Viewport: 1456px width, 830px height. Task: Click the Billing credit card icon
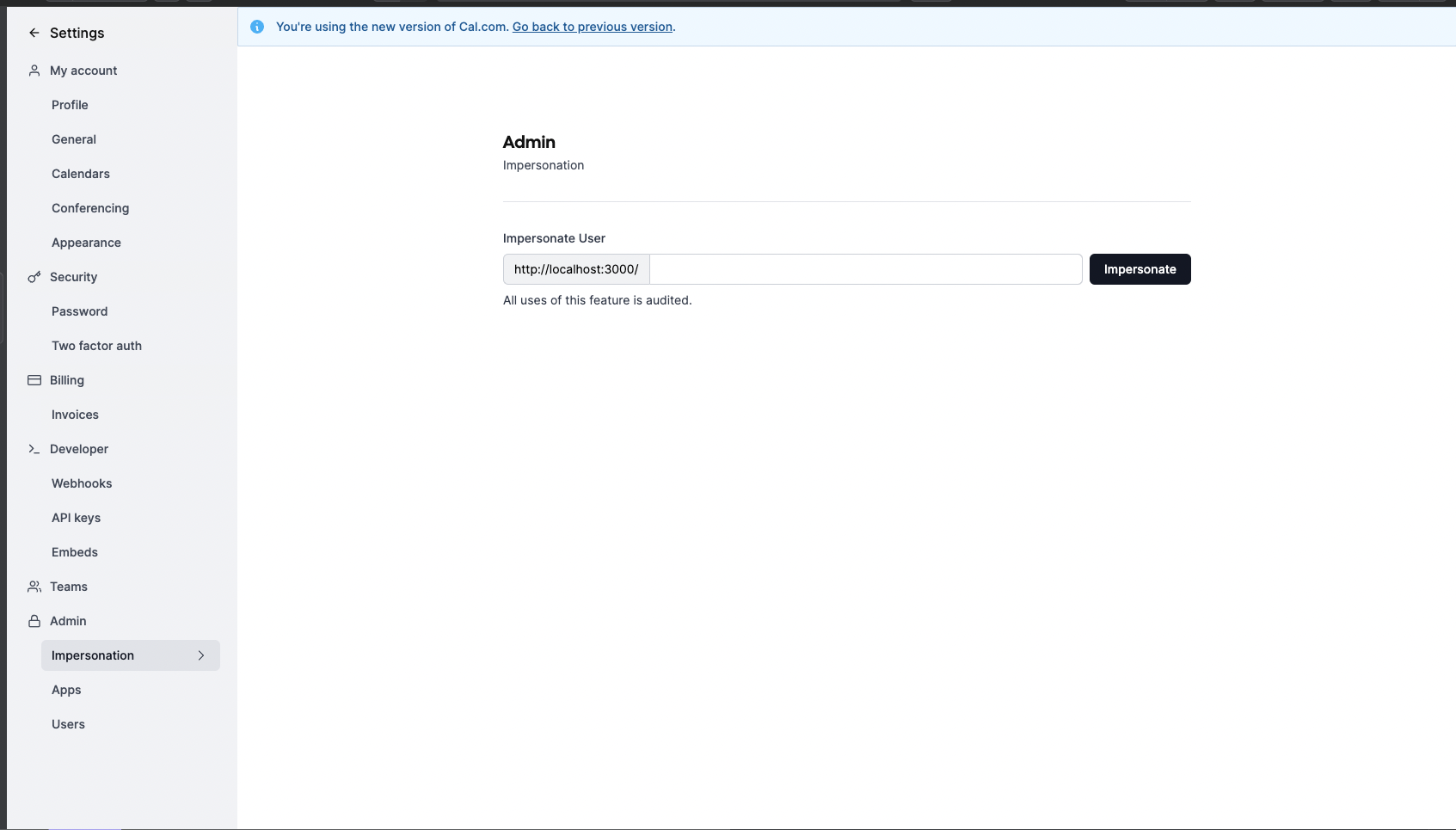click(x=34, y=380)
